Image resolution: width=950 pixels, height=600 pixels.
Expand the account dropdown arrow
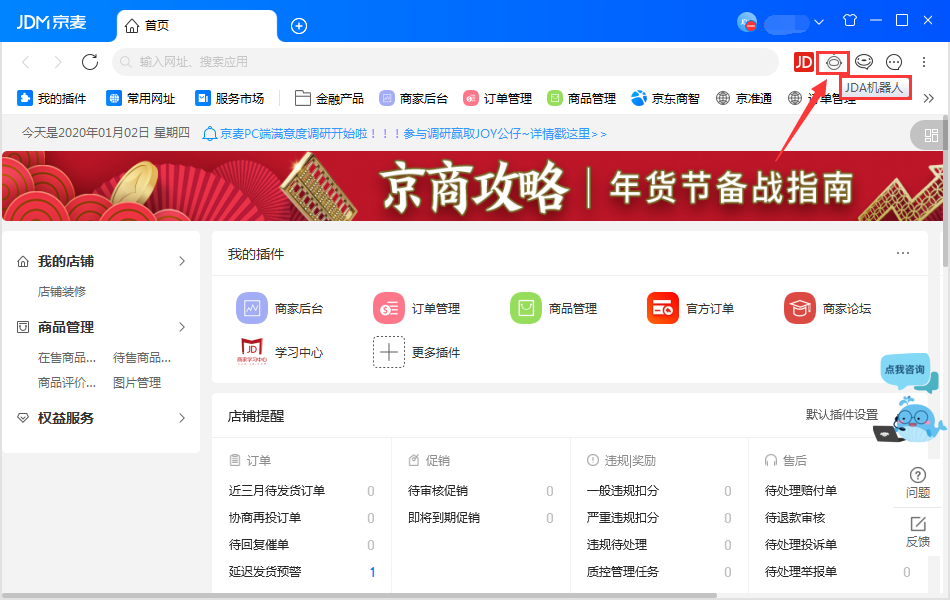(819, 22)
